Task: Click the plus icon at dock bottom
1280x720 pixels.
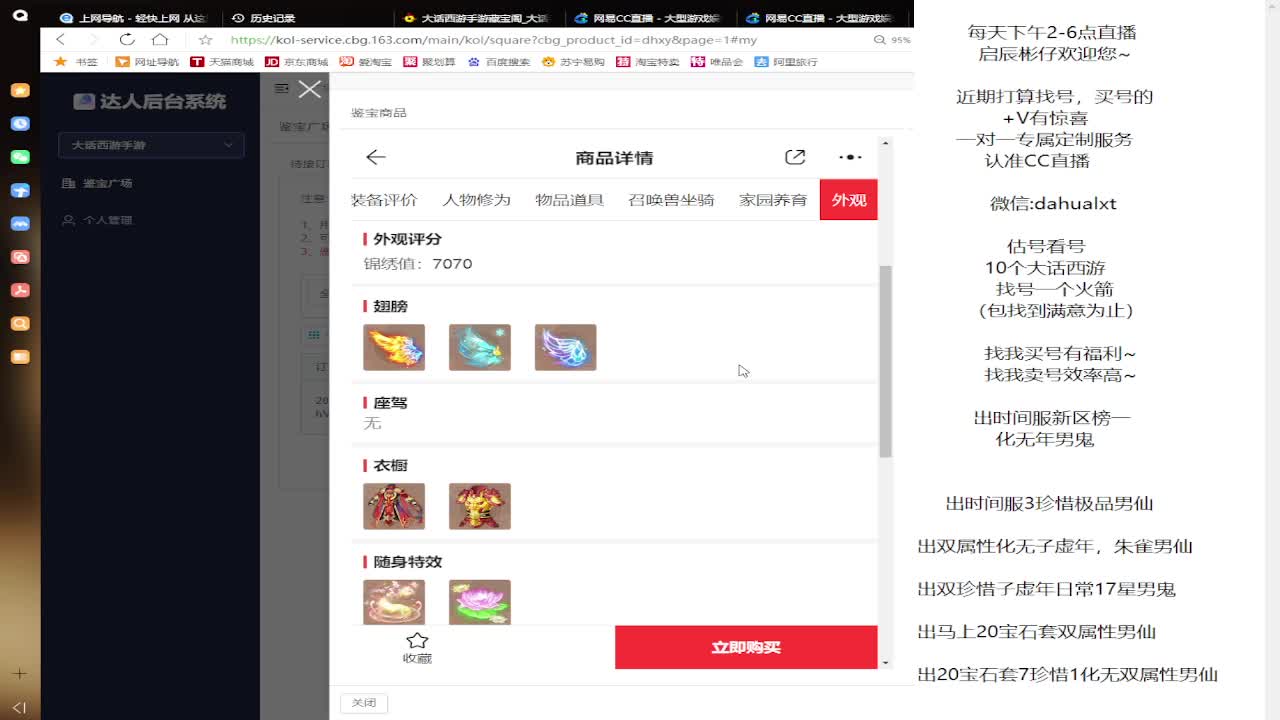Action: 20,674
